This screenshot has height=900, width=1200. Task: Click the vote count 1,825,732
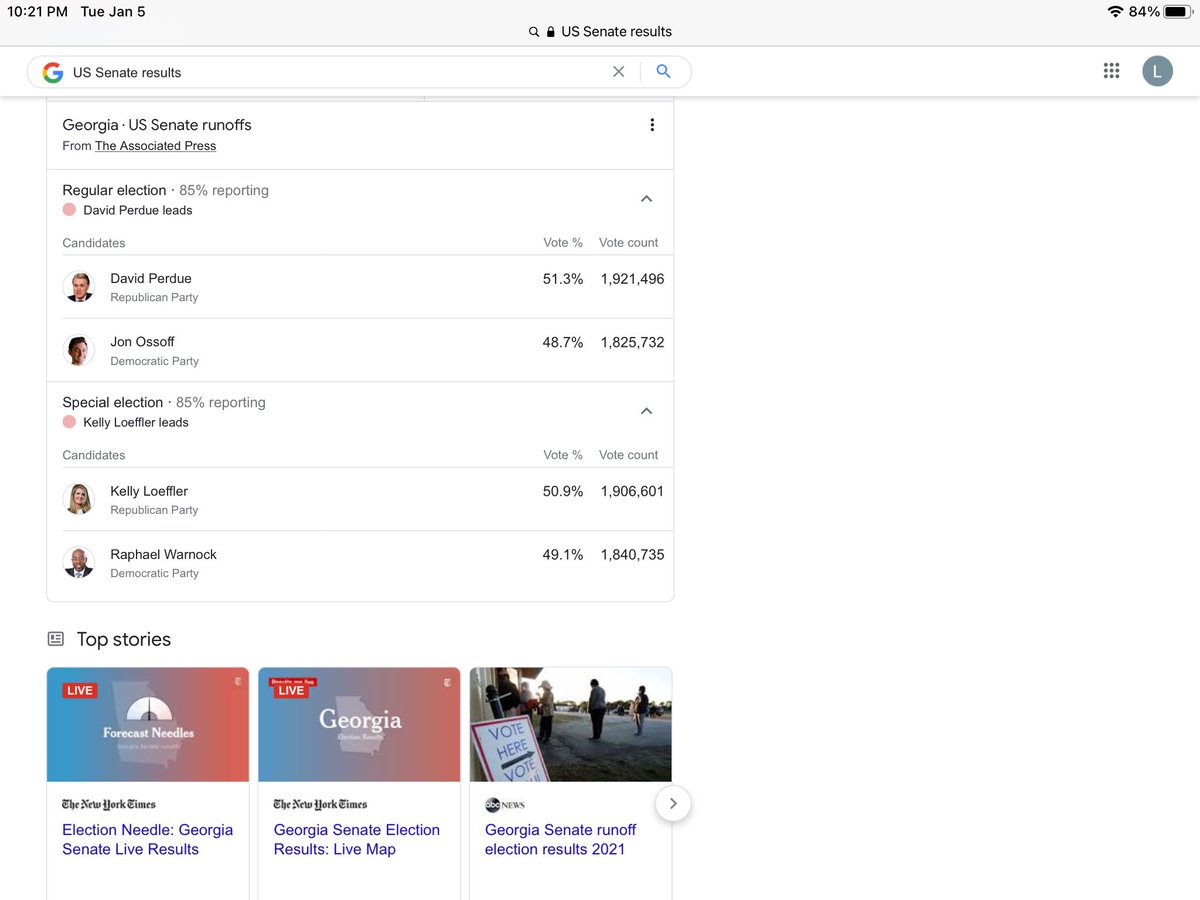632,342
